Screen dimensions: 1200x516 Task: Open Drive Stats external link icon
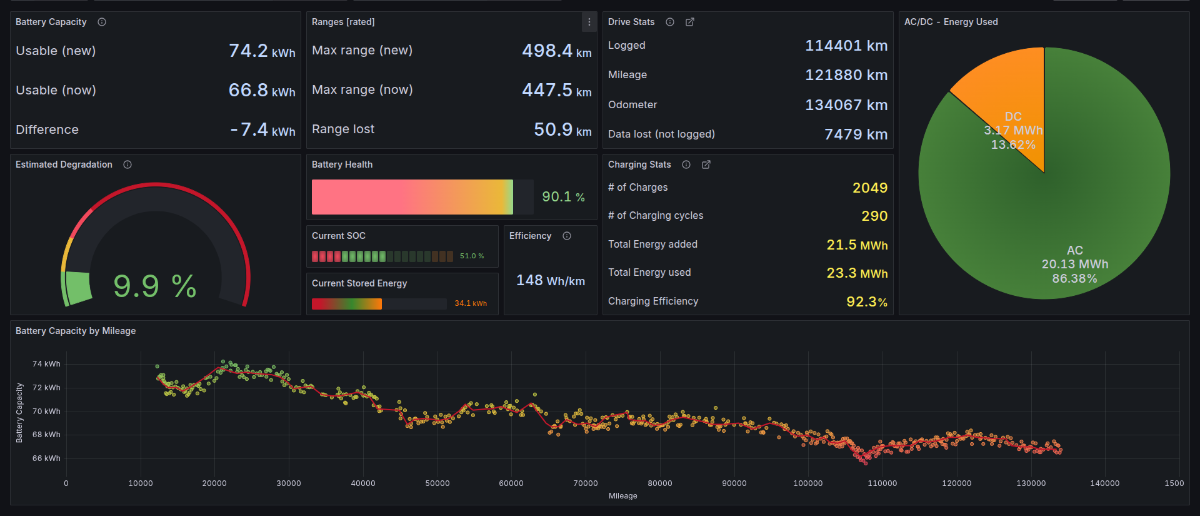[690, 21]
